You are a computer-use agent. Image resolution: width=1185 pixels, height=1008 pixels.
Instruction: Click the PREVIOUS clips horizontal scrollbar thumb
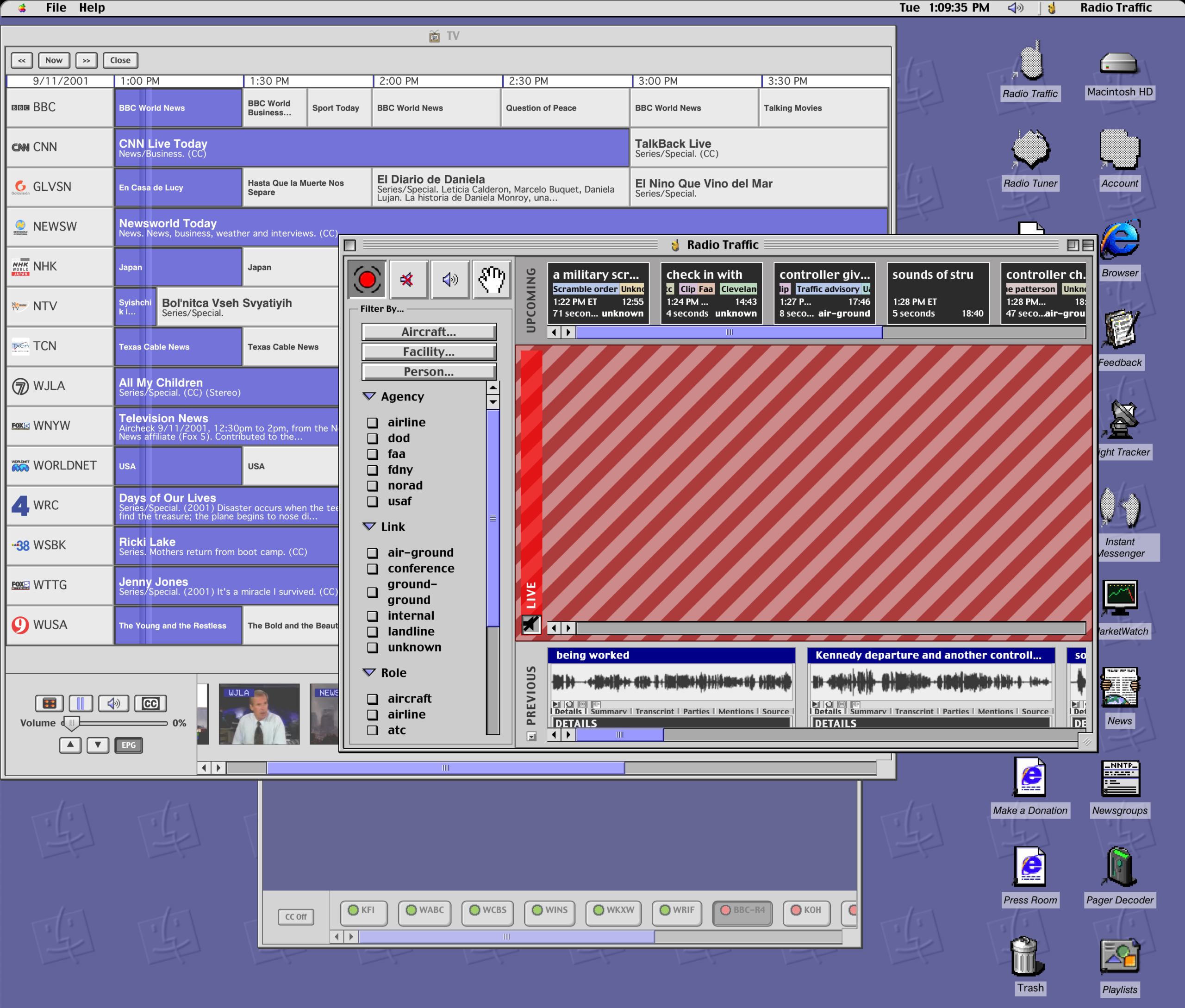point(620,735)
